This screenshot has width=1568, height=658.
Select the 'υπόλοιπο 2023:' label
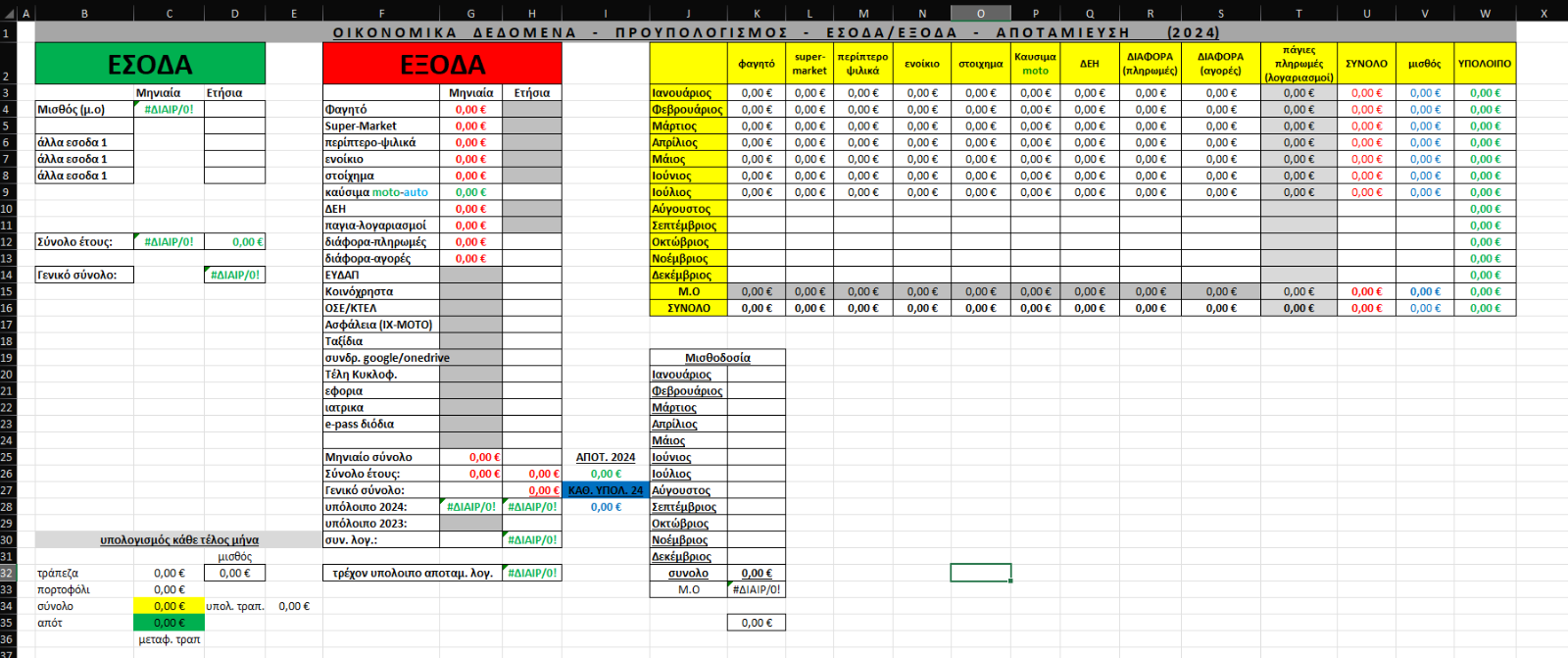click(x=381, y=524)
